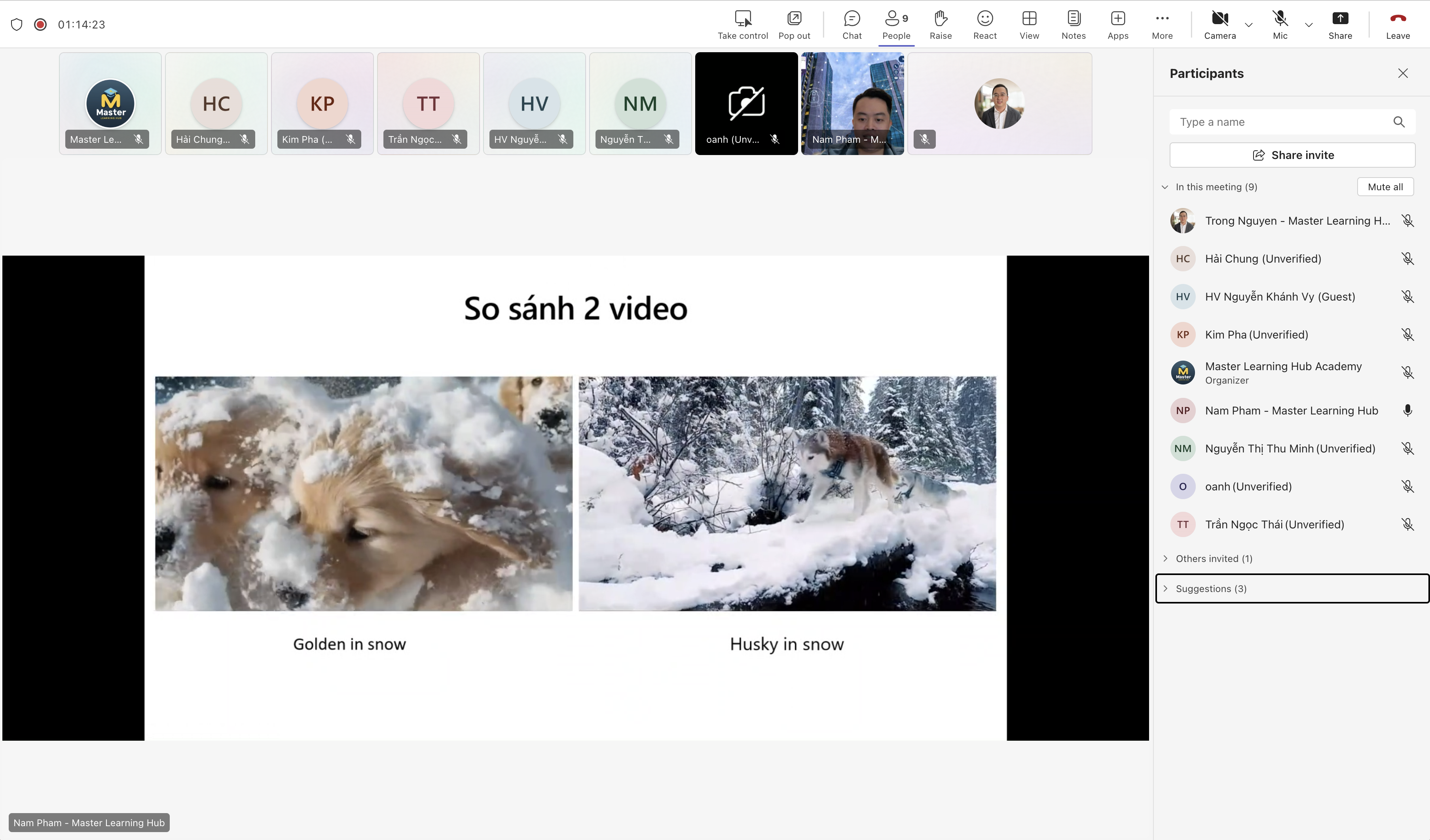The width and height of the screenshot is (1430, 840).
Task: Click the Share invite button
Action: tap(1292, 155)
